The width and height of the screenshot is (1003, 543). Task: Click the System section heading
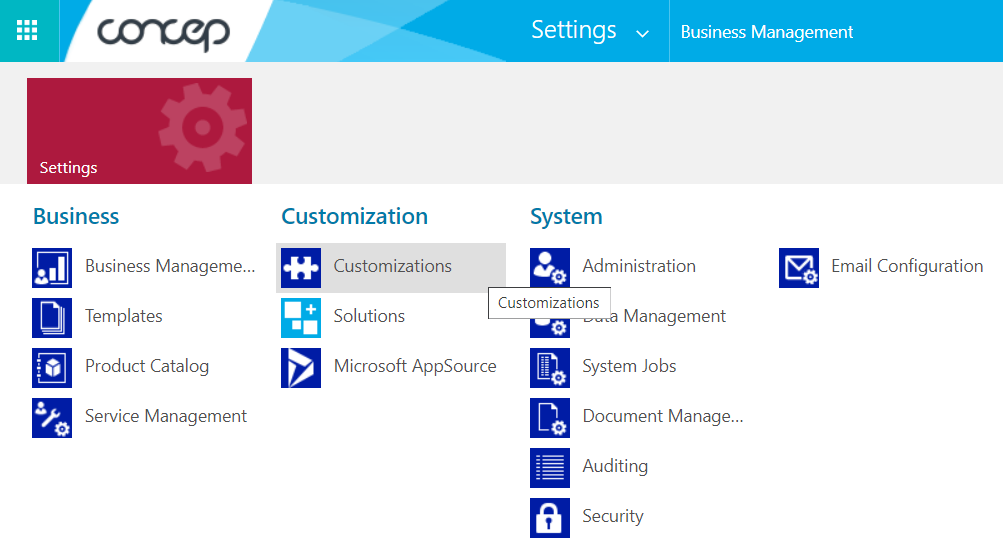click(x=566, y=216)
